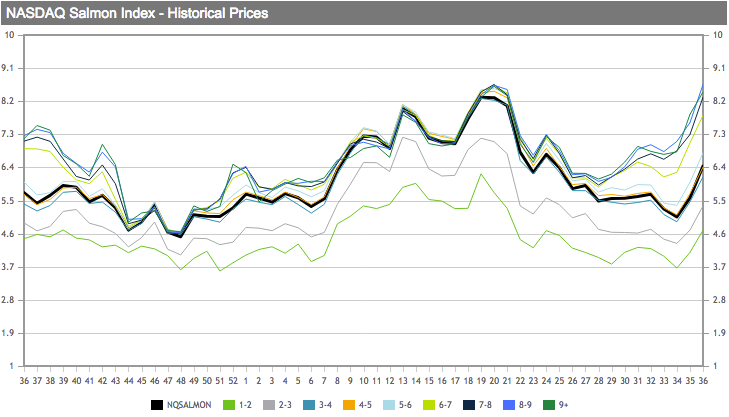
Task: Click the orange 4-5 legend swatch
Action: point(349,405)
